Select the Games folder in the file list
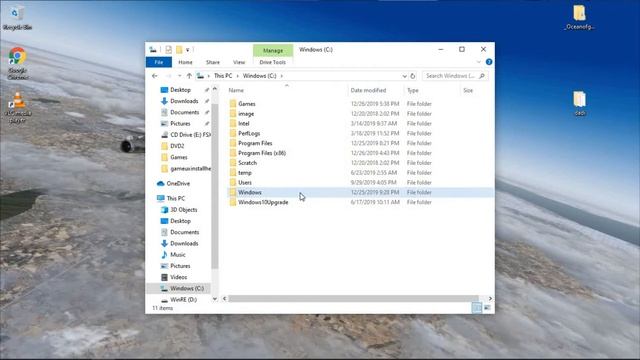Viewport: 640px width, 360px height. click(x=247, y=104)
